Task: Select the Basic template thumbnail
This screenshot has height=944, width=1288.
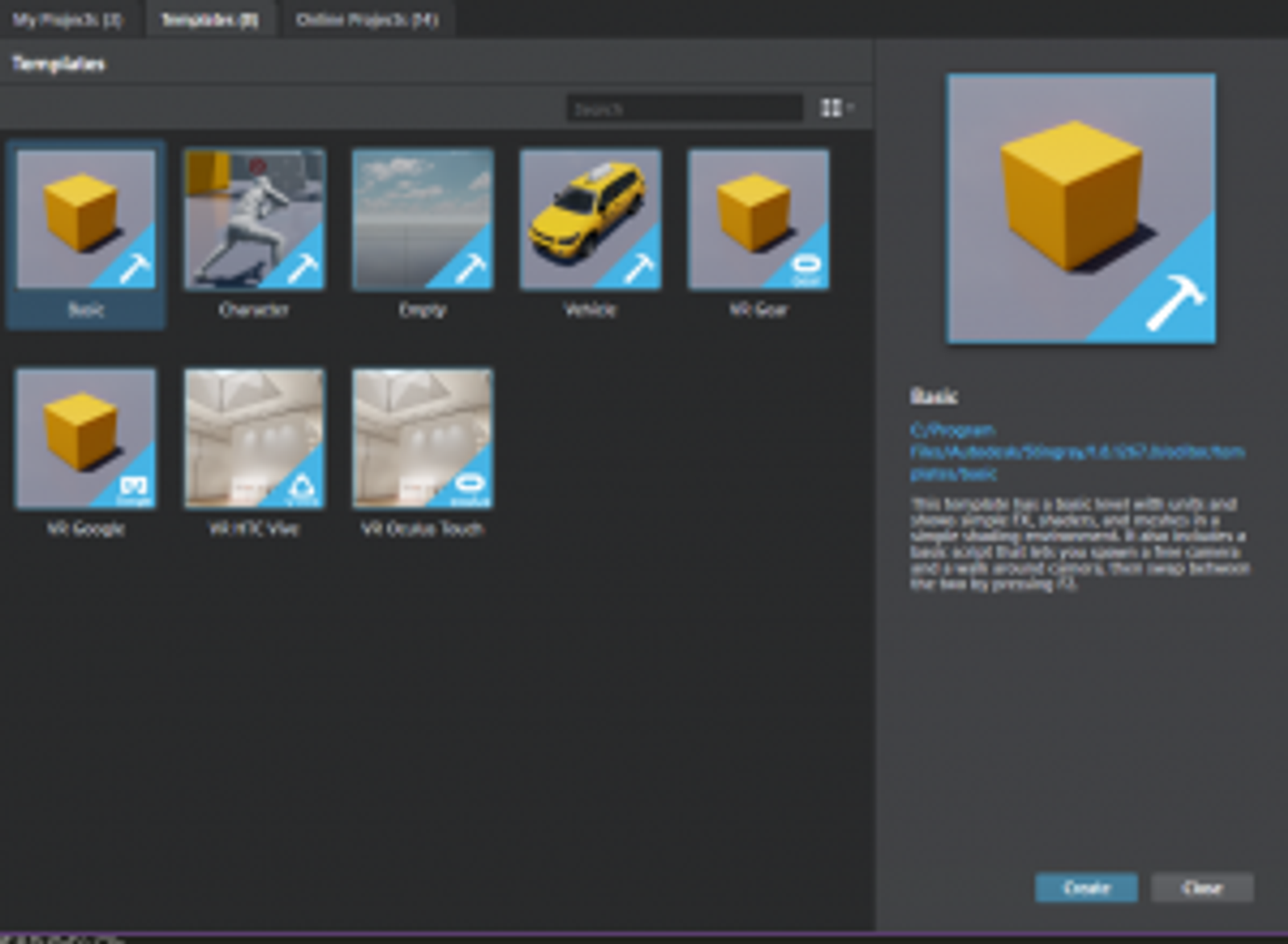Action: [85, 219]
